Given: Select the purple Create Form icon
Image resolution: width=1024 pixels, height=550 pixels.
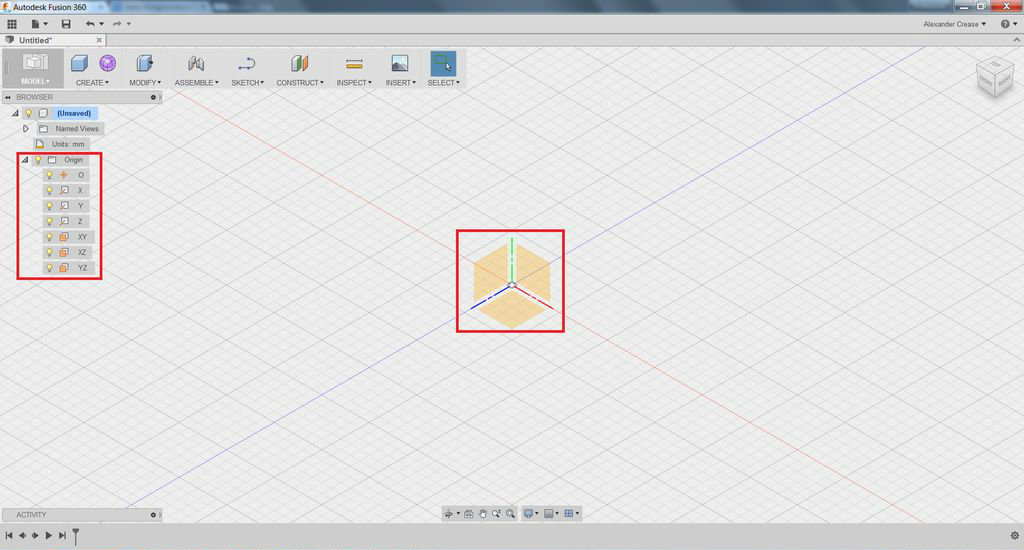Looking at the screenshot, I should [108, 63].
